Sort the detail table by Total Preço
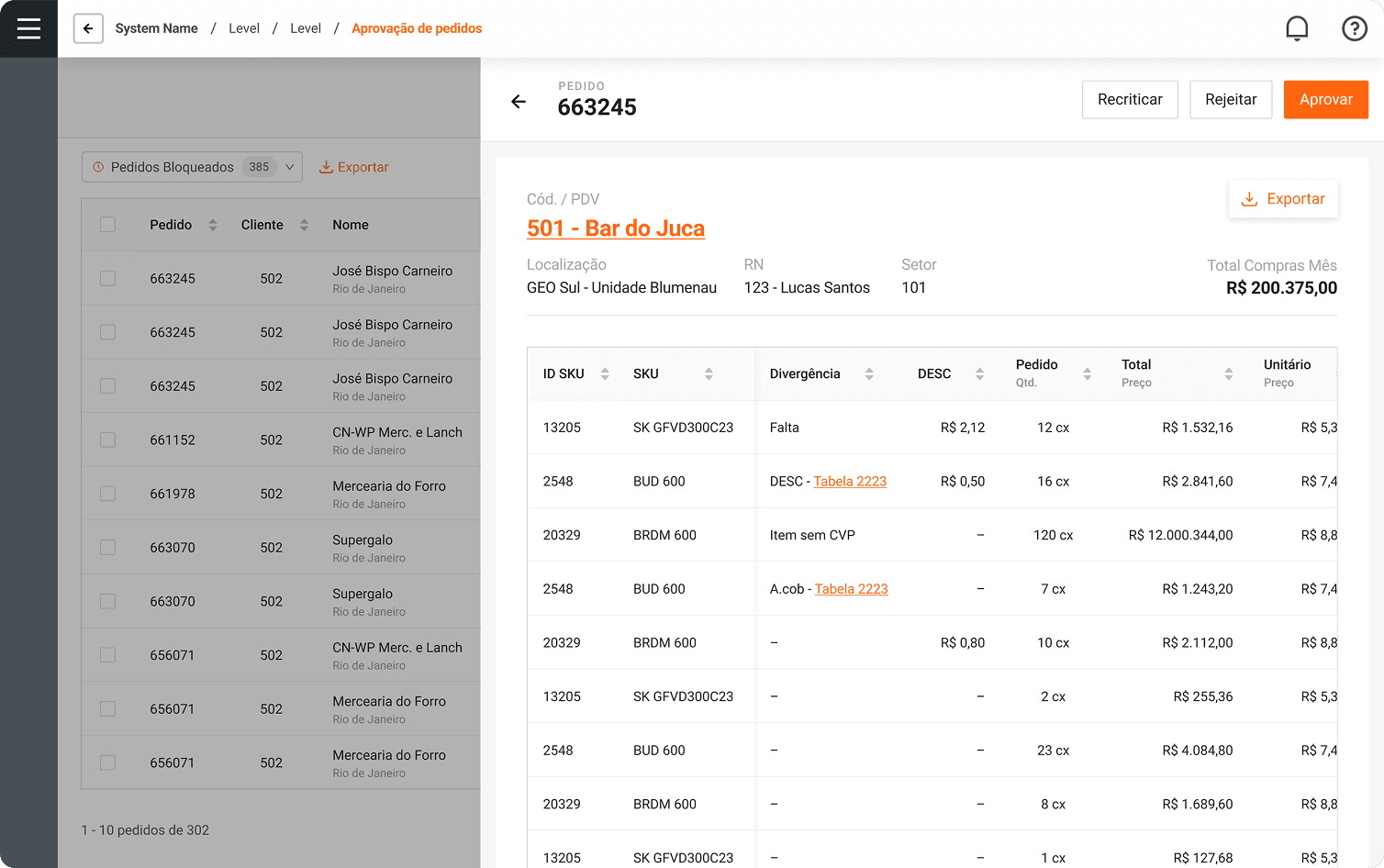1384x868 pixels. pyautogui.click(x=1228, y=373)
